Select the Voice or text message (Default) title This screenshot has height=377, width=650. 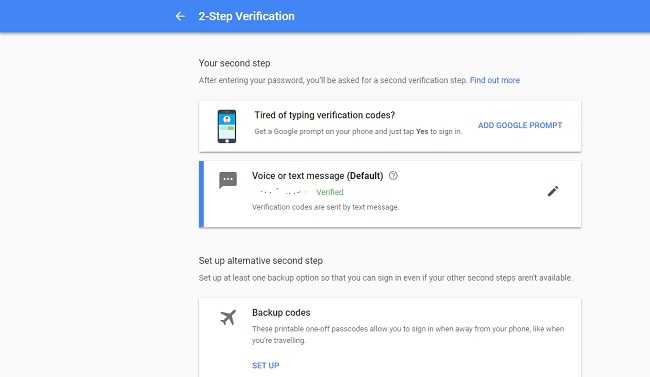pyautogui.click(x=318, y=176)
